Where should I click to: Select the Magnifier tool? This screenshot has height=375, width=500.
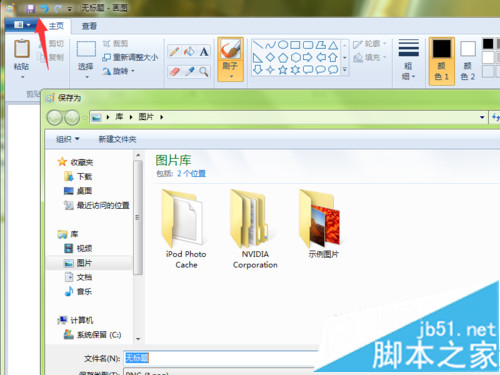click(204, 71)
